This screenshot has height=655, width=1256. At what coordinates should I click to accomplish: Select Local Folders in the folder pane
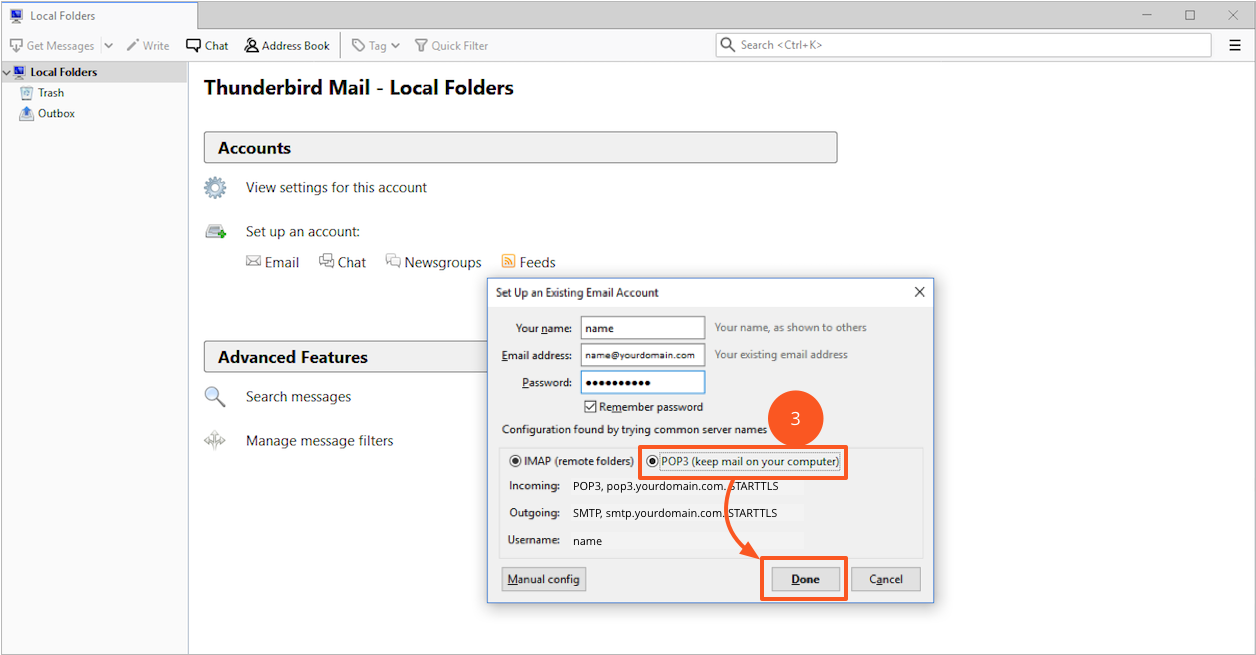click(64, 72)
